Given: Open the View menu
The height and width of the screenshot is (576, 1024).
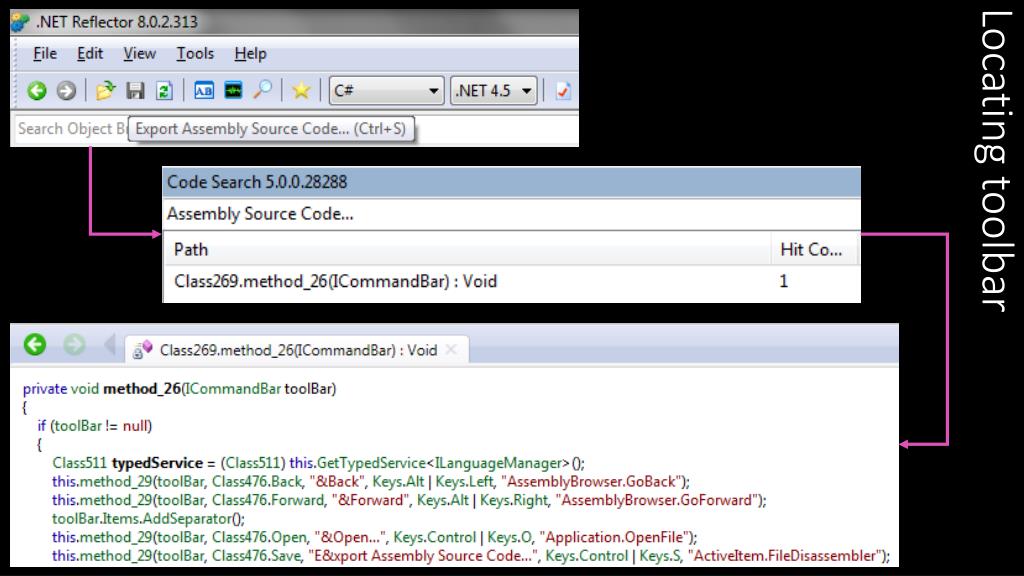Looking at the screenshot, I should point(140,54).
